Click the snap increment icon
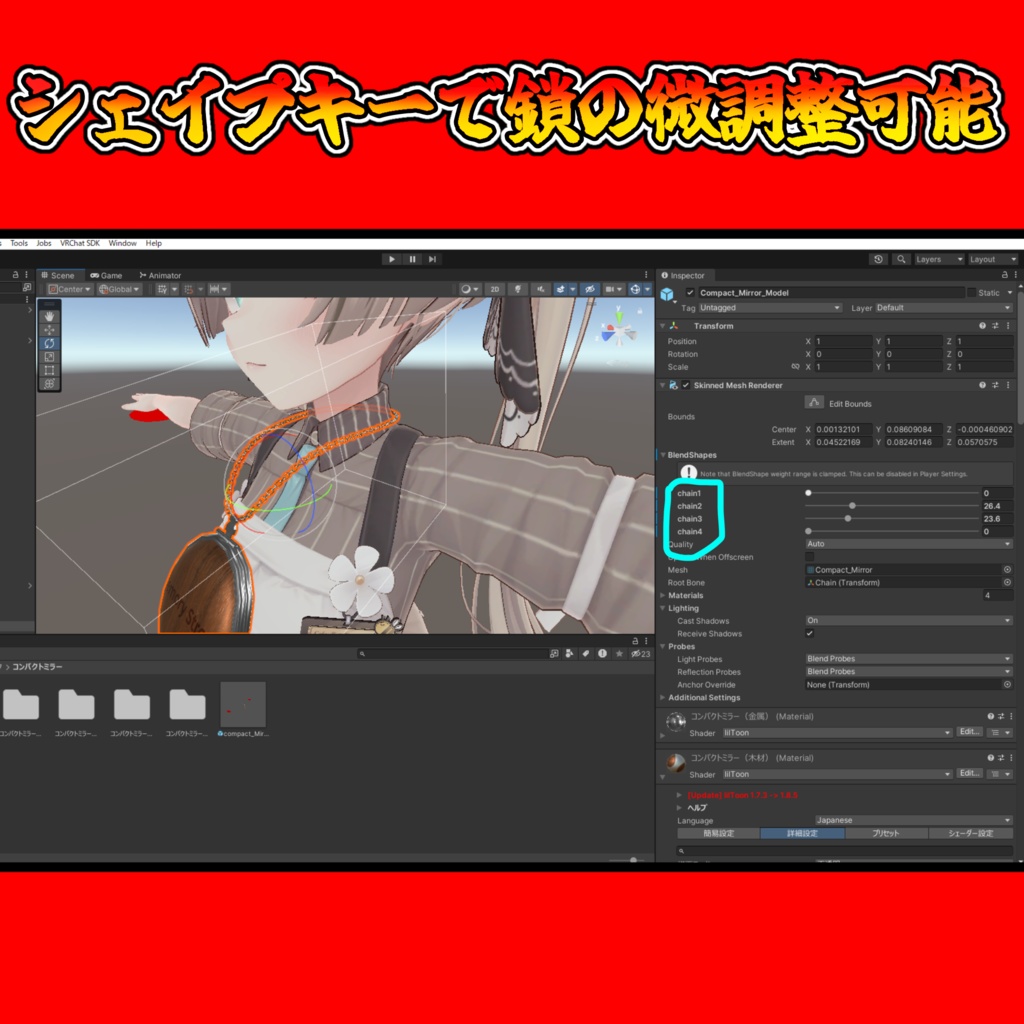 (x=214, y=289)
